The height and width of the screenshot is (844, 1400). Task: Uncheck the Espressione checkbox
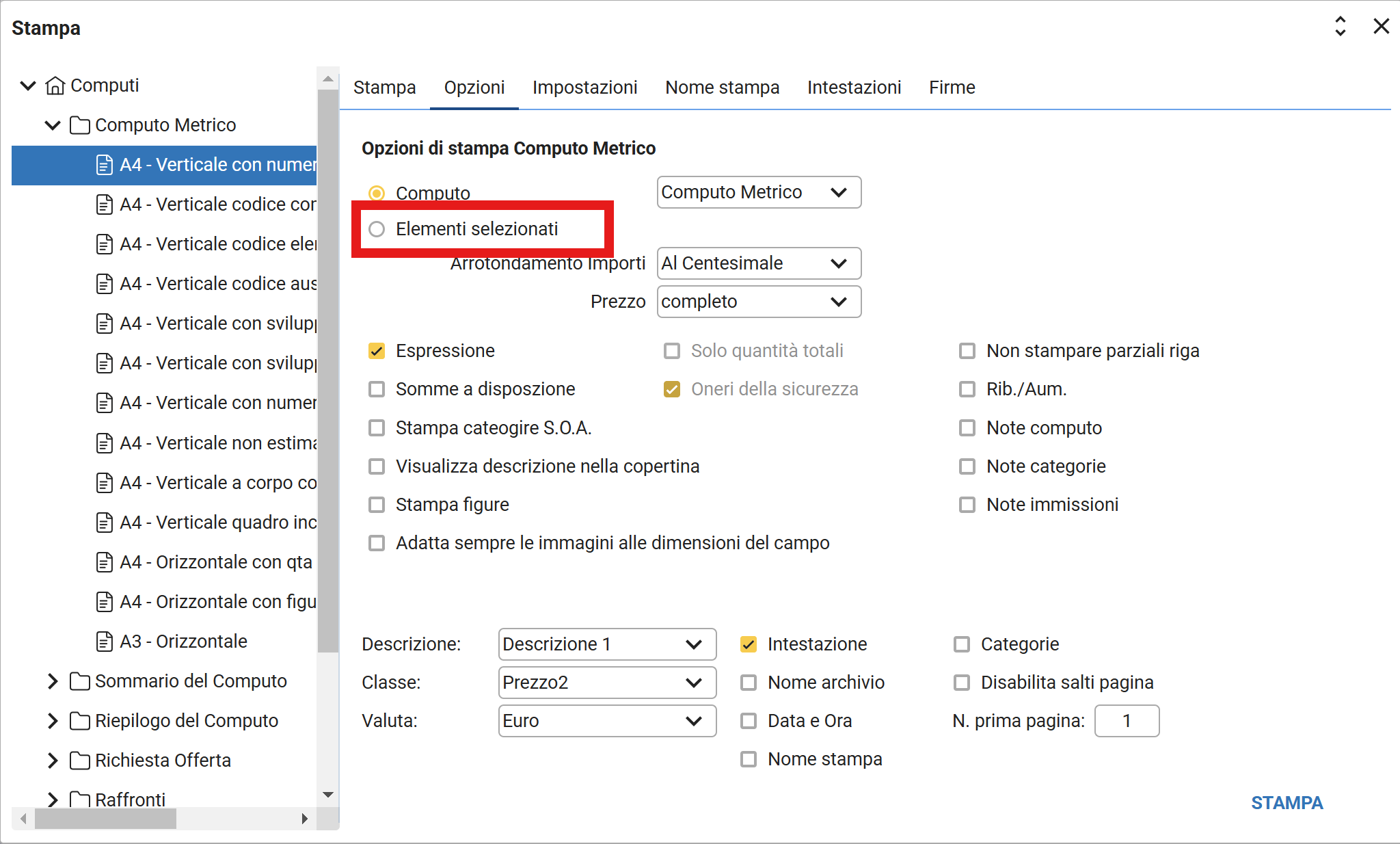377,351
